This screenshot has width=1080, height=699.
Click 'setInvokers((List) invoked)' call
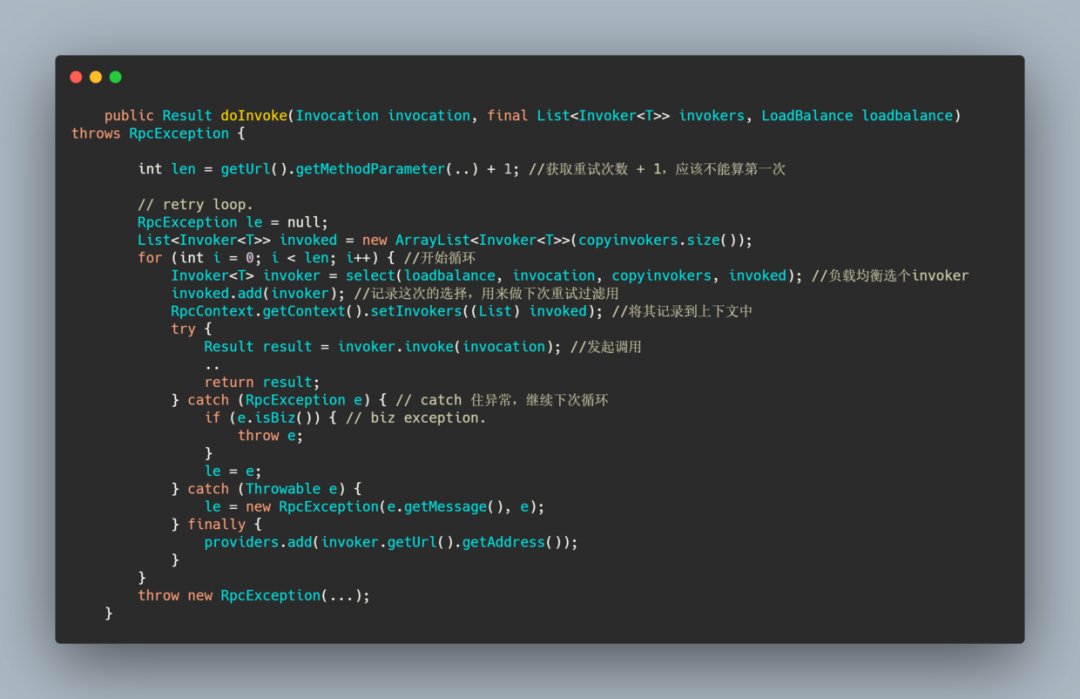click(483, 311)
